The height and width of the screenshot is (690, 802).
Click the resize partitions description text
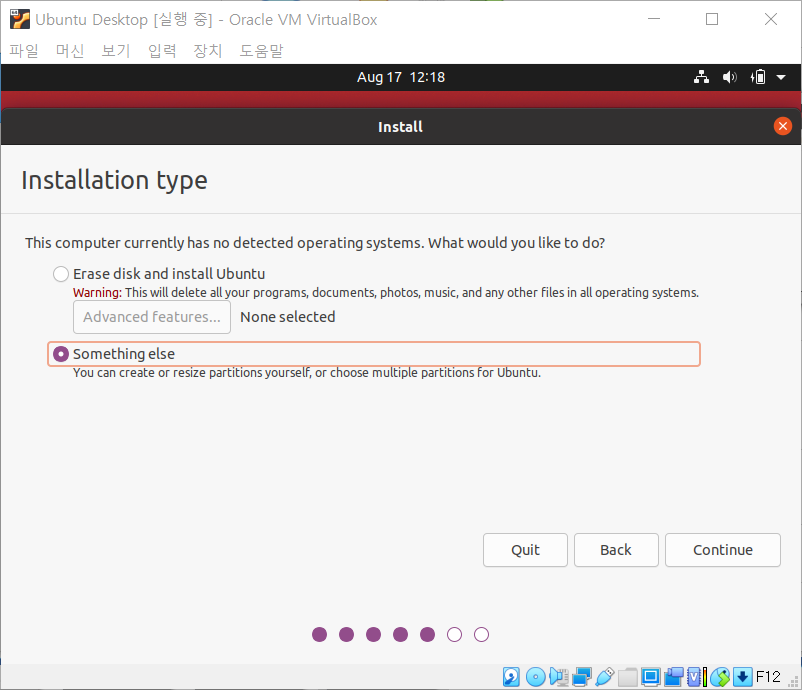[x=307, y=373]
